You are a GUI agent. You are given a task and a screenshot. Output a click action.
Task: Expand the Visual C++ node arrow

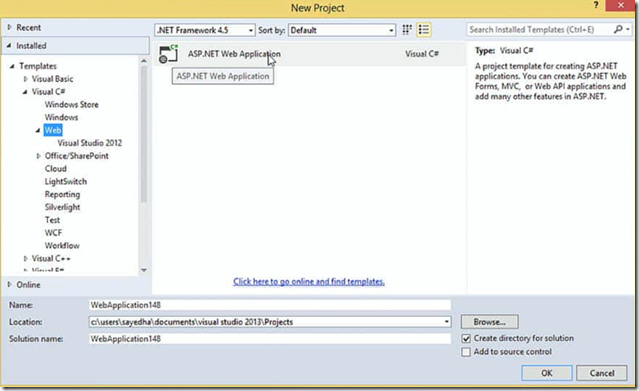pyautogui.click(x=25, y=258)
